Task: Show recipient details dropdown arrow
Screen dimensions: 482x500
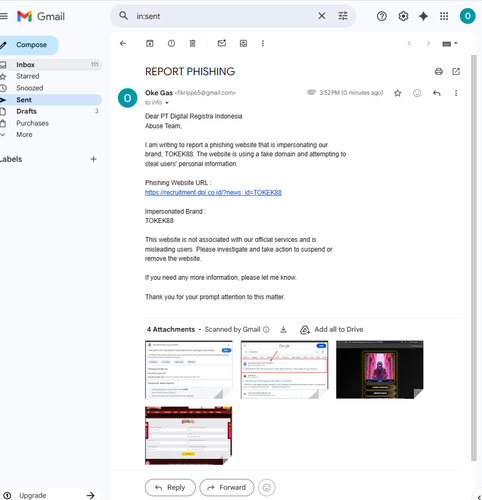Action: click(167, 103)
